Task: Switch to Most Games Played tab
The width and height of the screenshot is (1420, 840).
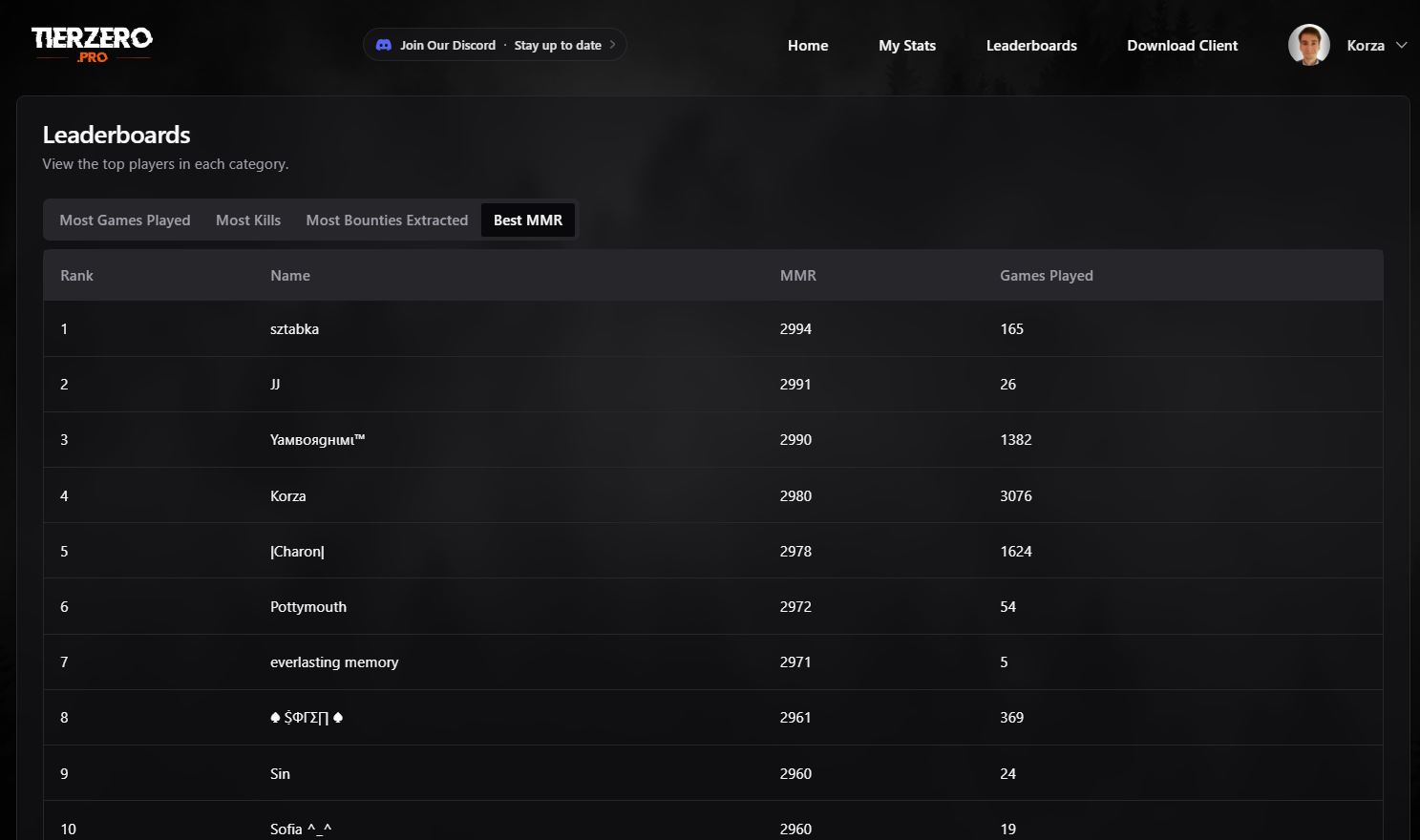Action: pos(125,220)
